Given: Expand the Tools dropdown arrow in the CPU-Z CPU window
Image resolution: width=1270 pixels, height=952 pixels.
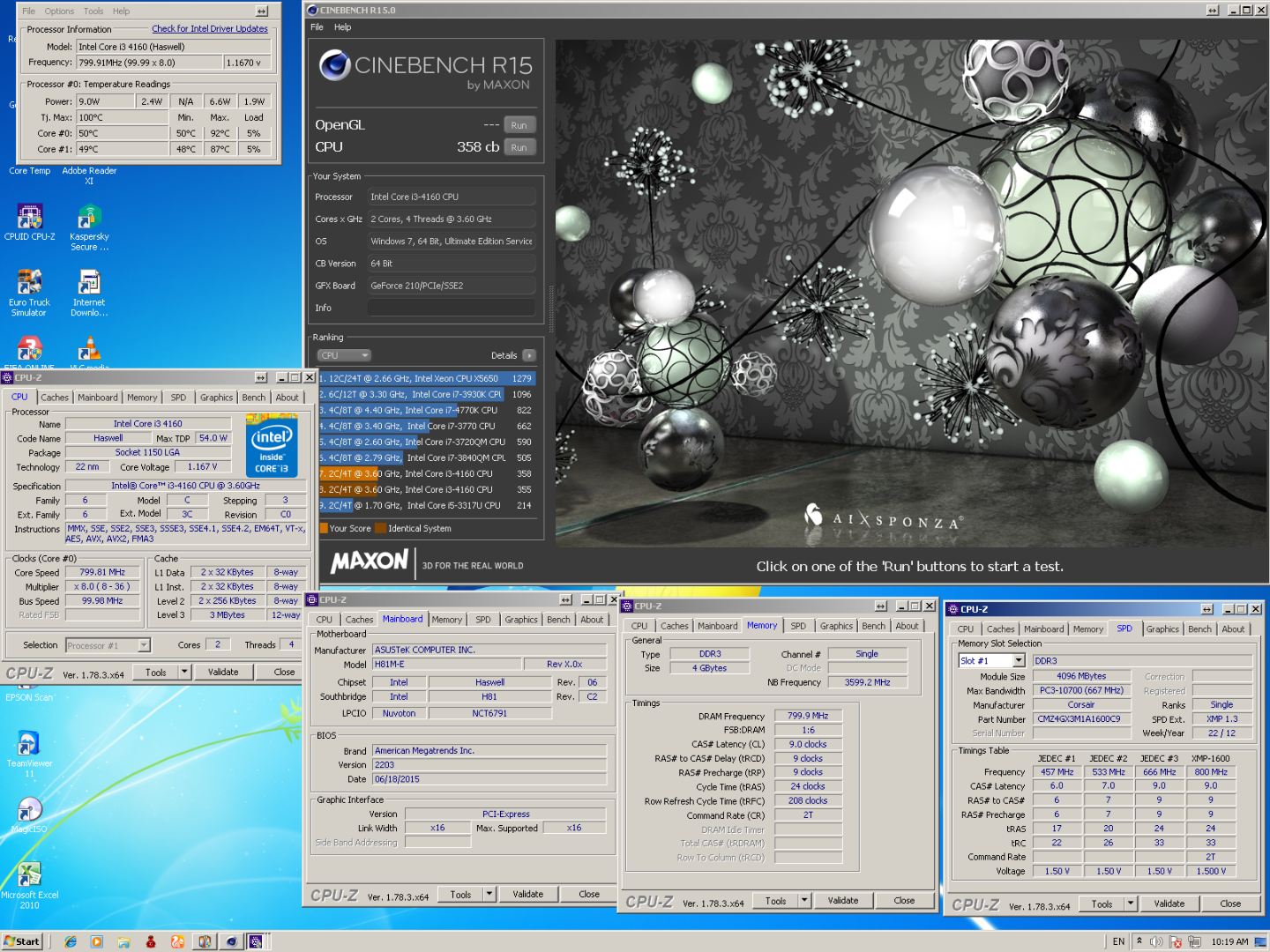Looking at the screenshot, I should click(184, 672).
